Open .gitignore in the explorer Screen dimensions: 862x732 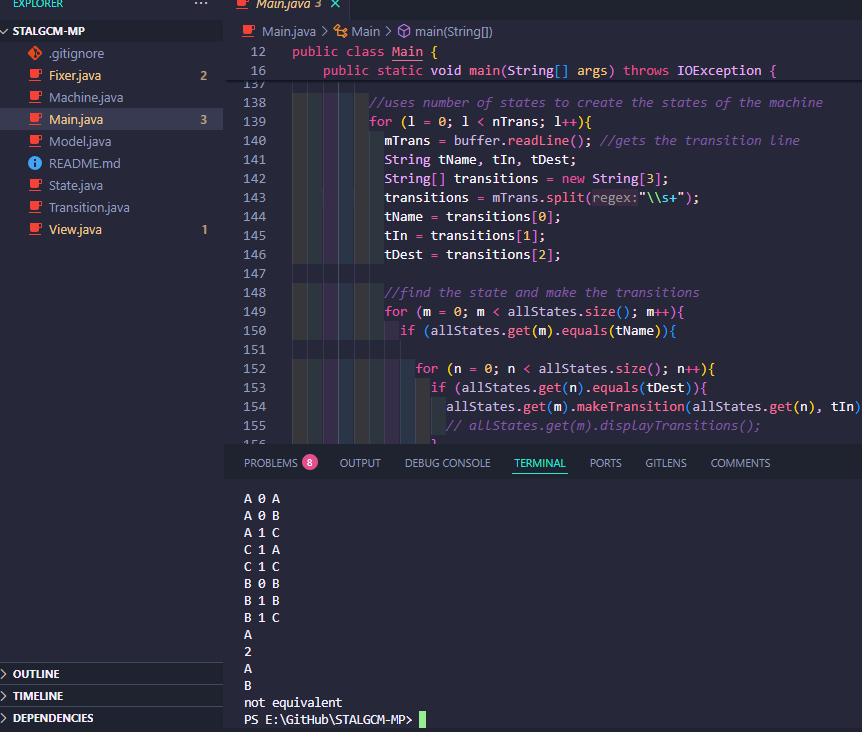pos(76,53)
